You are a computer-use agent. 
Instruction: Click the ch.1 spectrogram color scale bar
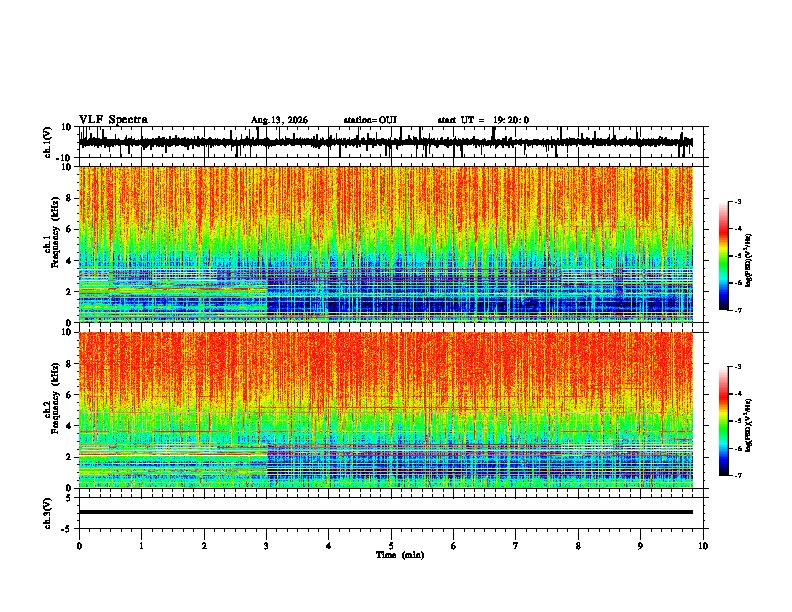tap(724, 256)
